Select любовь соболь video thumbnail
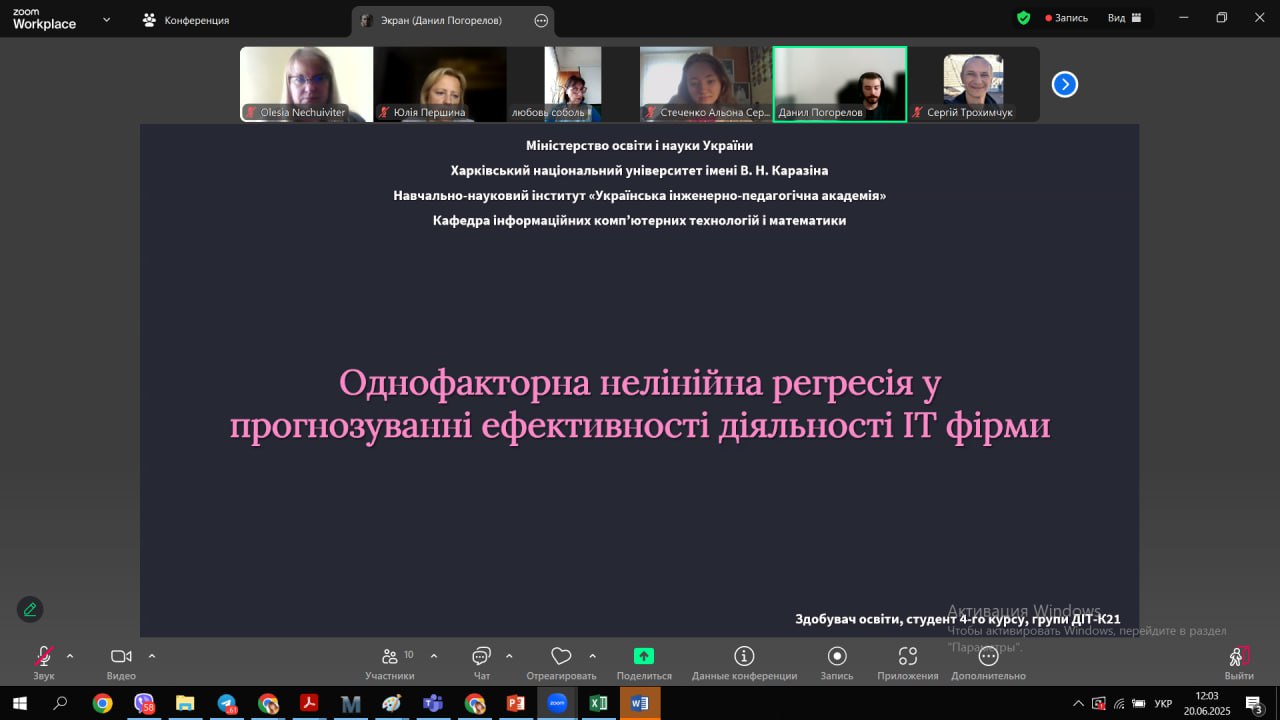This screenshot has width=1280, height=720. [x=573, y=84]
